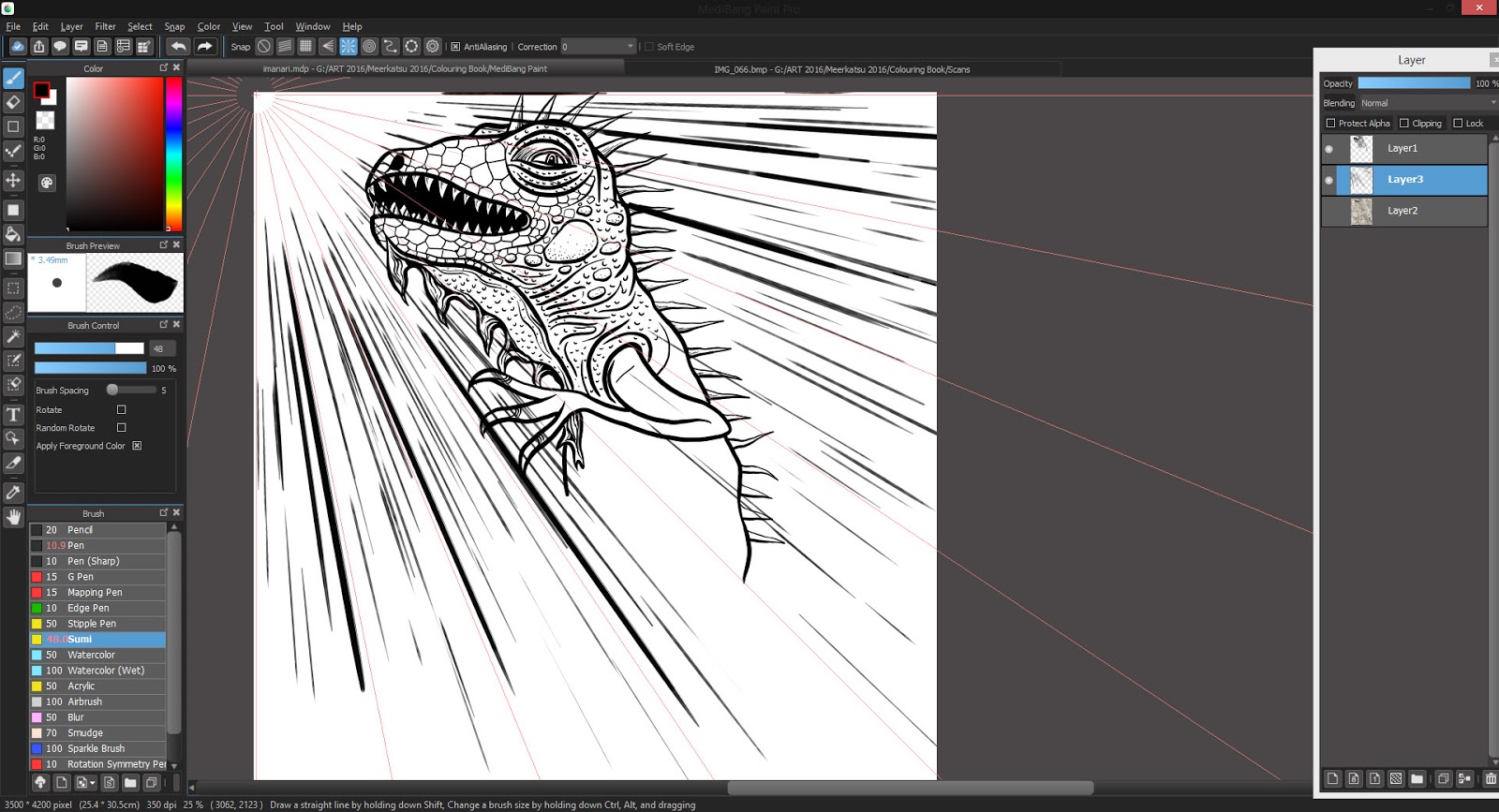This screenshot has width=1499, height=812.
Task: Undock the Brush Control panel
Action: (x=163, y=324)
